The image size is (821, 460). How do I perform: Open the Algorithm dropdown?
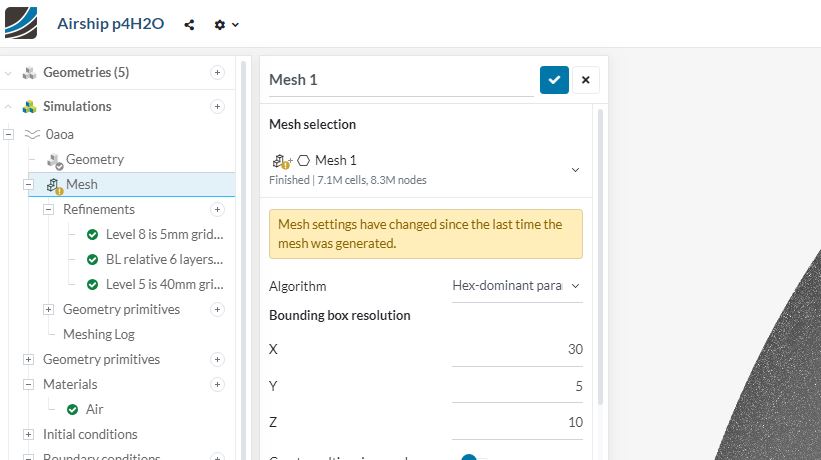click(516, 286)
